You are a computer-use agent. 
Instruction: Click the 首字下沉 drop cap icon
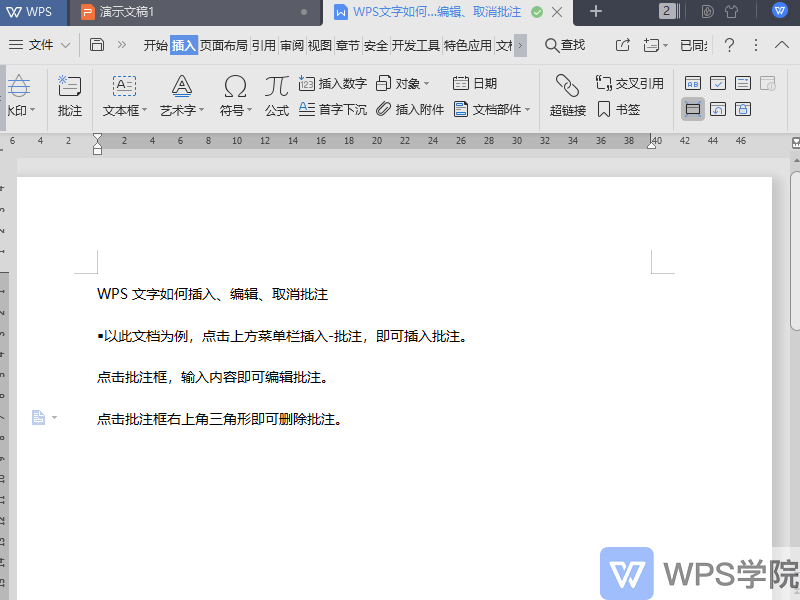point(307,110)
